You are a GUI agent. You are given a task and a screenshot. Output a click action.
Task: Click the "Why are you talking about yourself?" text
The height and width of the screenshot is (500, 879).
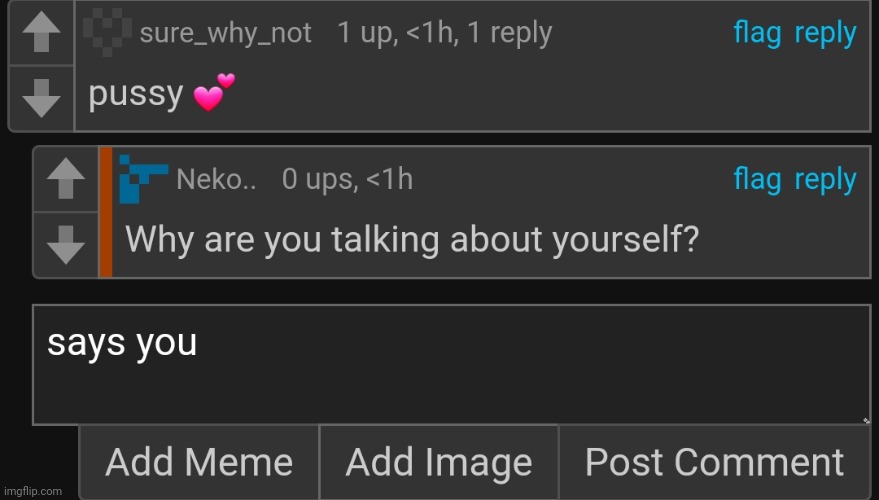click(411, 241)
